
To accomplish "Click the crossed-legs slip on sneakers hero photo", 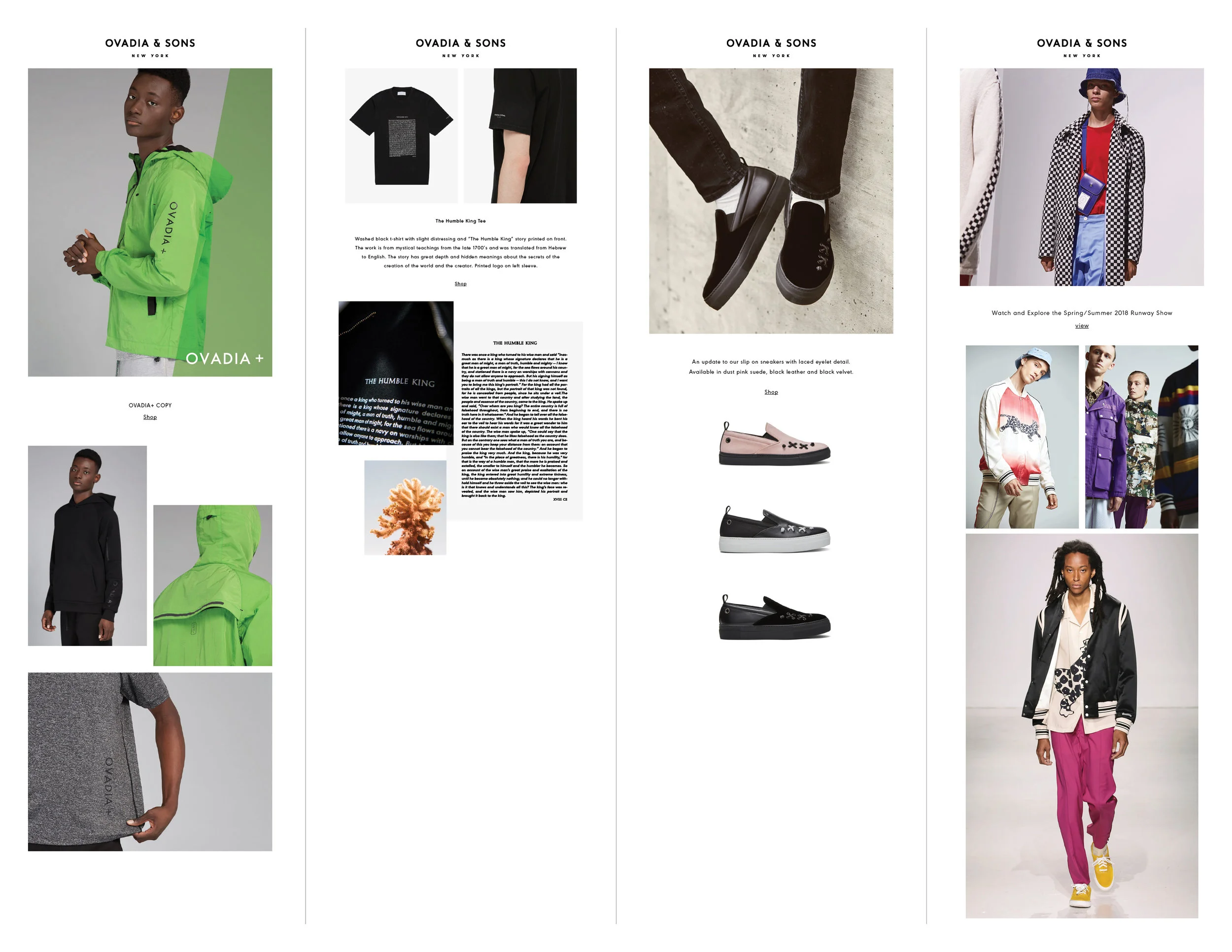I will pyautogui.click(x=771, y=201).
